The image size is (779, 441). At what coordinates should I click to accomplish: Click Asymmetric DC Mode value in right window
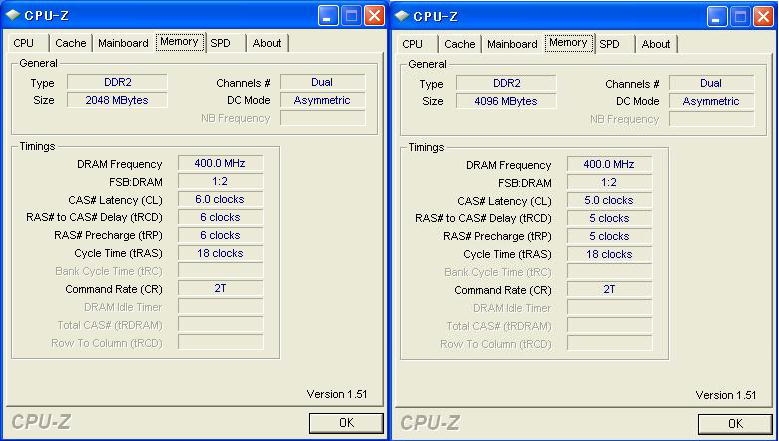pyautogui.click(x=711, y=101)
